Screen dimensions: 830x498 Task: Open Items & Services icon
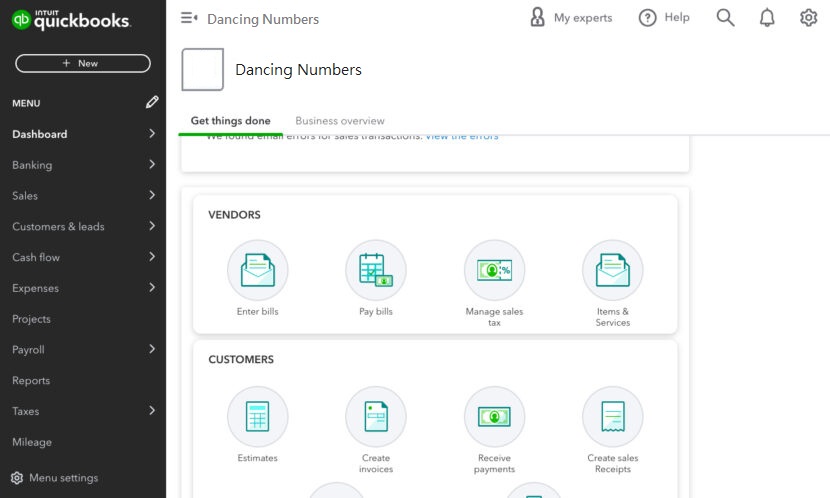point(612,270)
